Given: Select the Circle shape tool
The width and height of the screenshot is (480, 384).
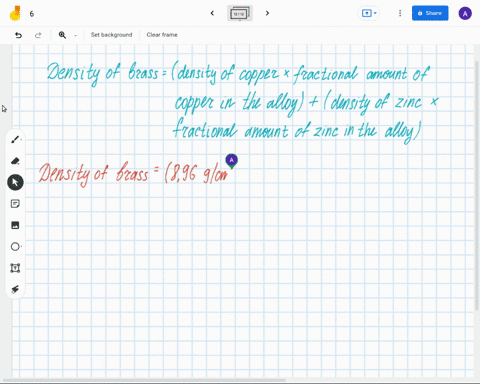Looking at the screenshot, I should [x=15, y=247].
